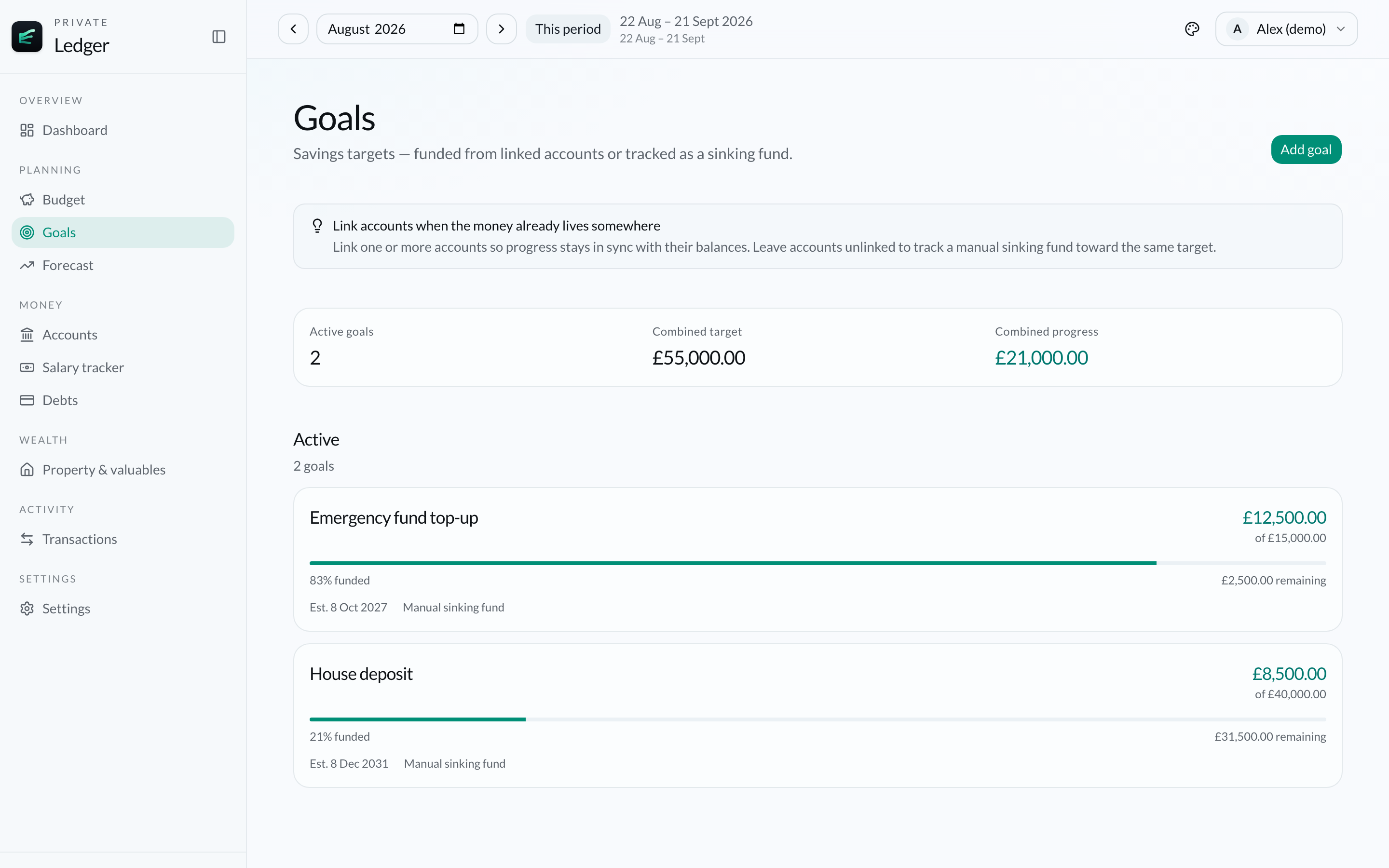
Task: Click the Budget piggy bank icon
Action: coord(27,200)
